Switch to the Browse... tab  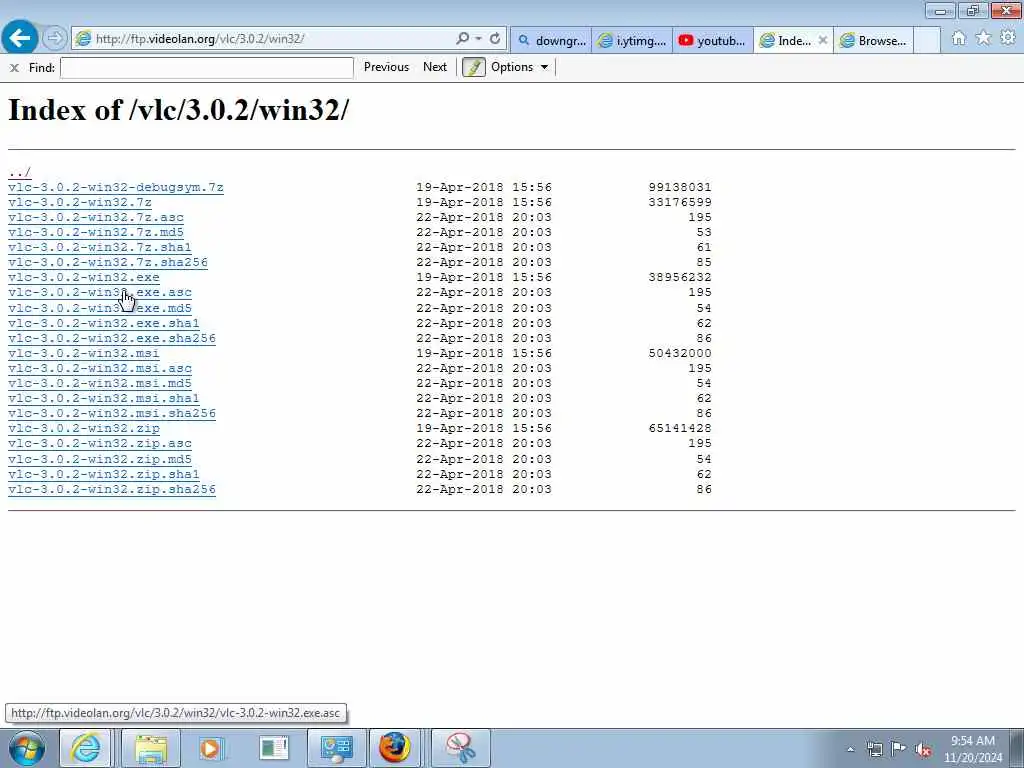coord(874,40)
